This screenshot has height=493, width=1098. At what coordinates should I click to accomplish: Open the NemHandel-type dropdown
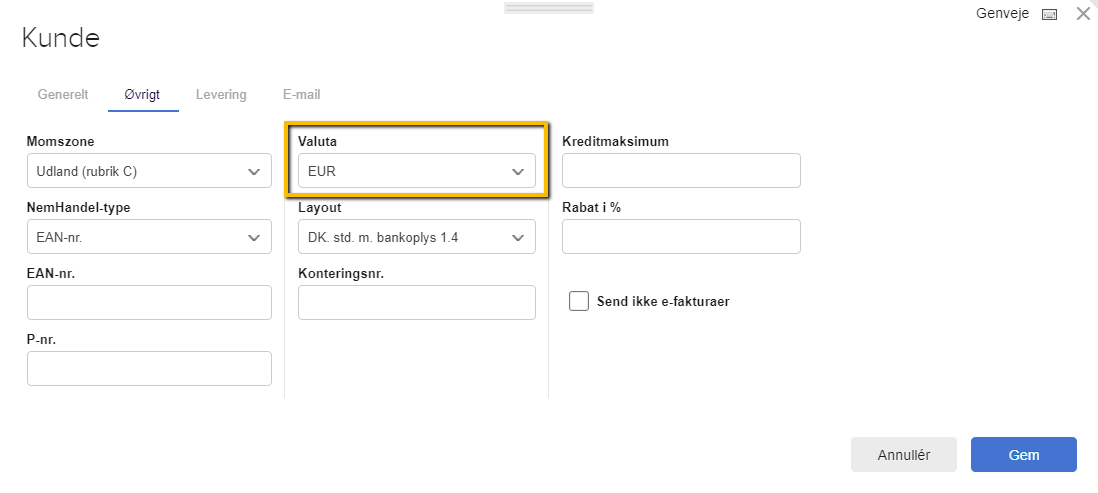coord(149,237)
